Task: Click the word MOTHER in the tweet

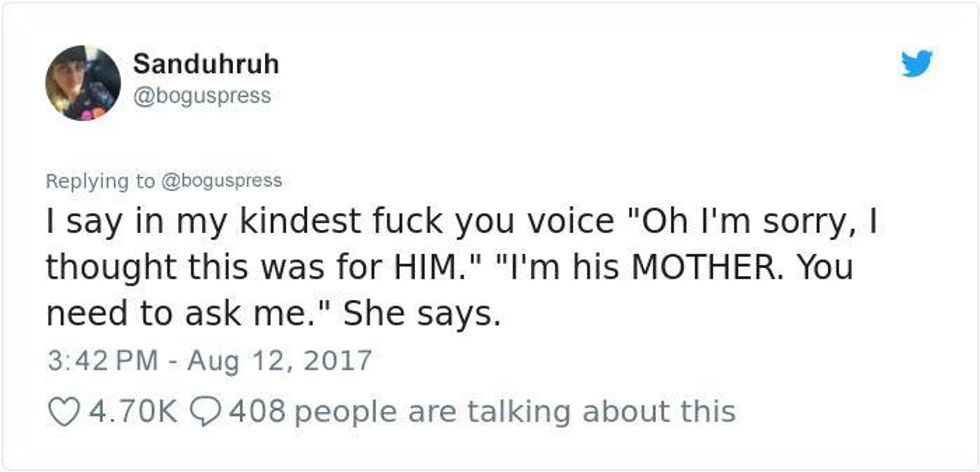Action: click(701, 268)
